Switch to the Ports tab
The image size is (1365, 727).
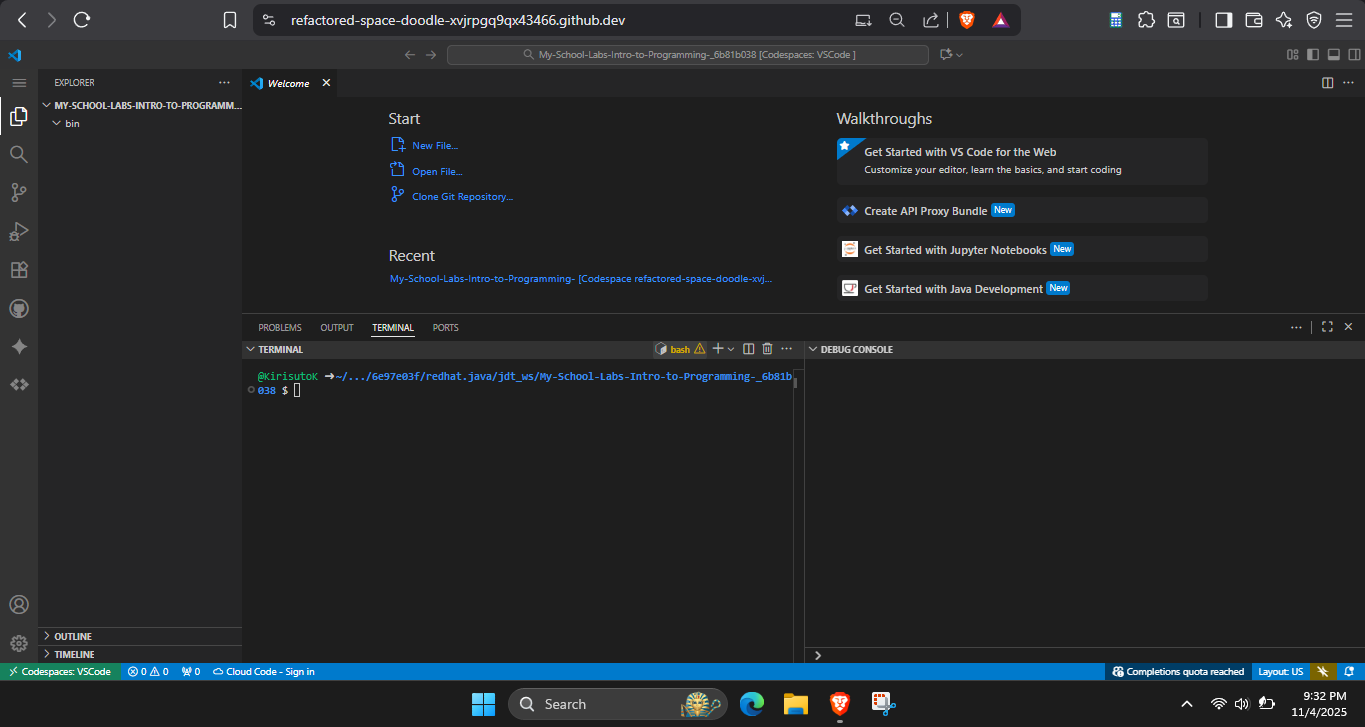[445, 328]
